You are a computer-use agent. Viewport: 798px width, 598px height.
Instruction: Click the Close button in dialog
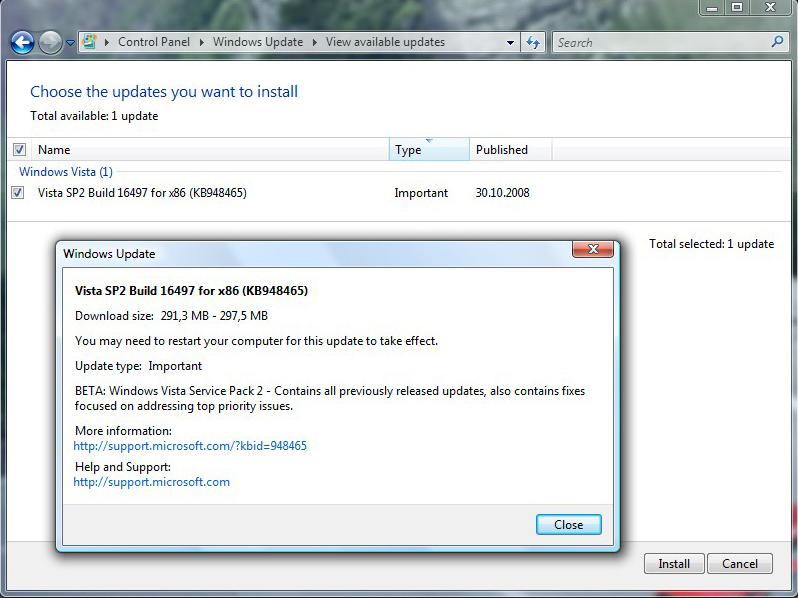click(x=568, y=525)
